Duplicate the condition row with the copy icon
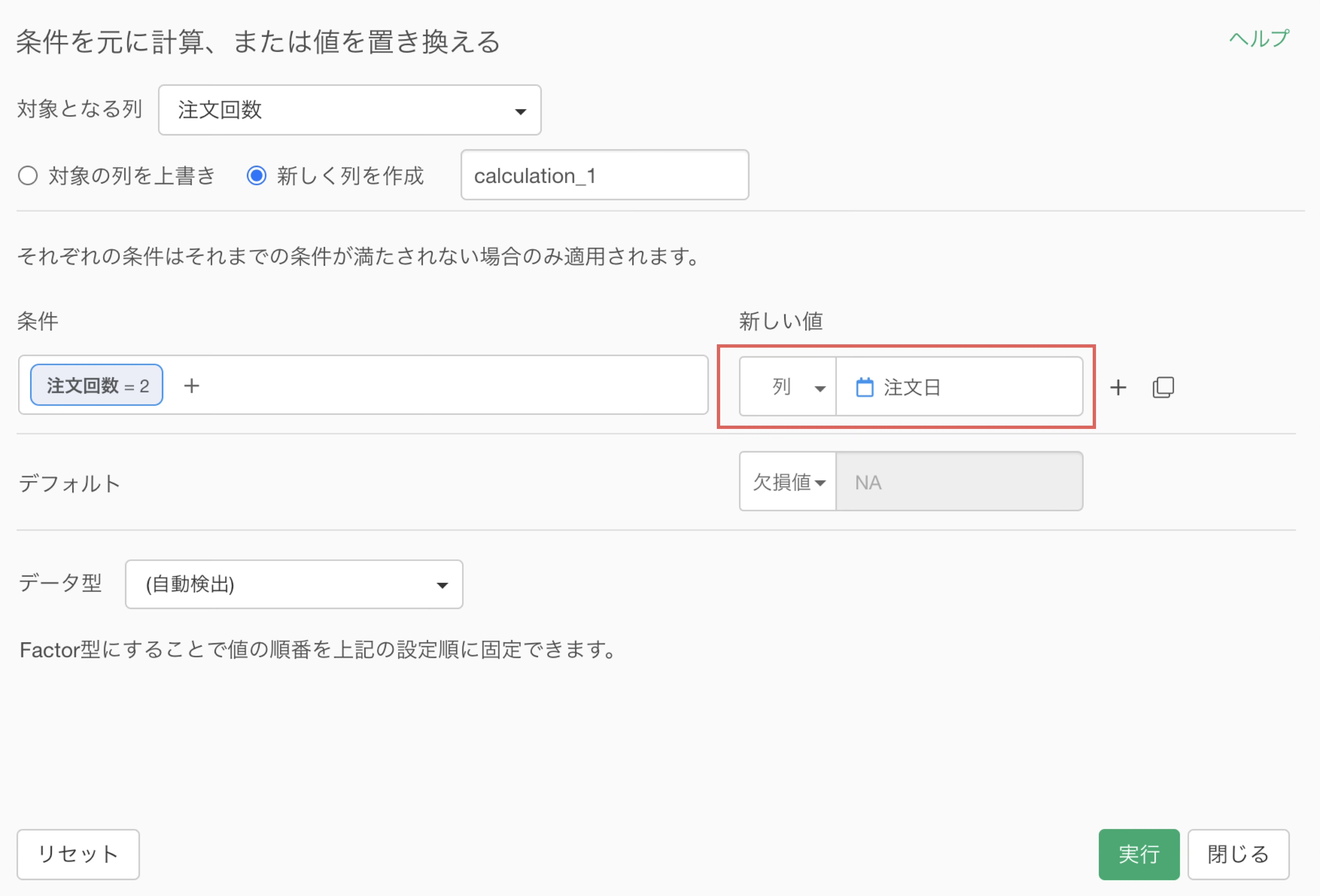Screen dimensions: 1320x896 1163,387
